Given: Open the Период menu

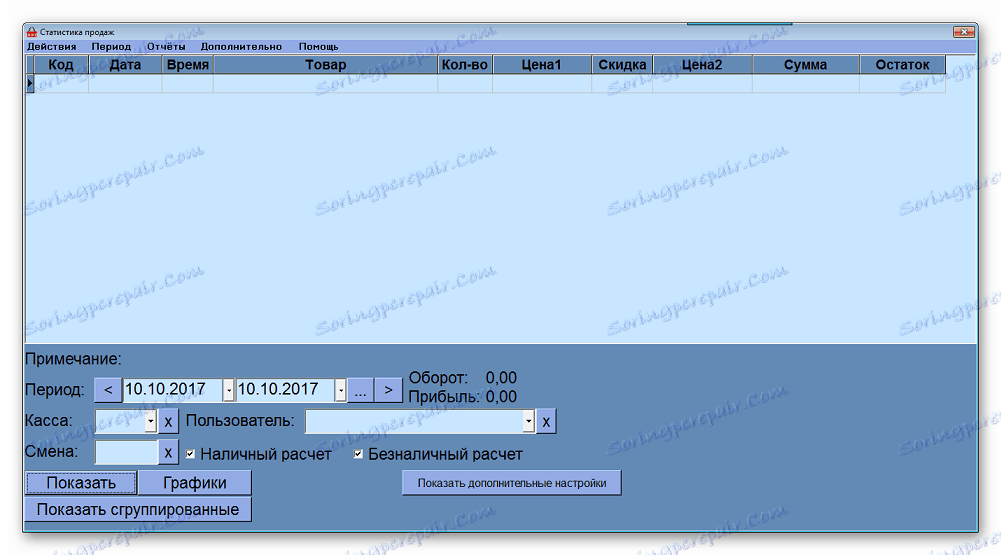Looking at the screenshot, I should (111, 47).
